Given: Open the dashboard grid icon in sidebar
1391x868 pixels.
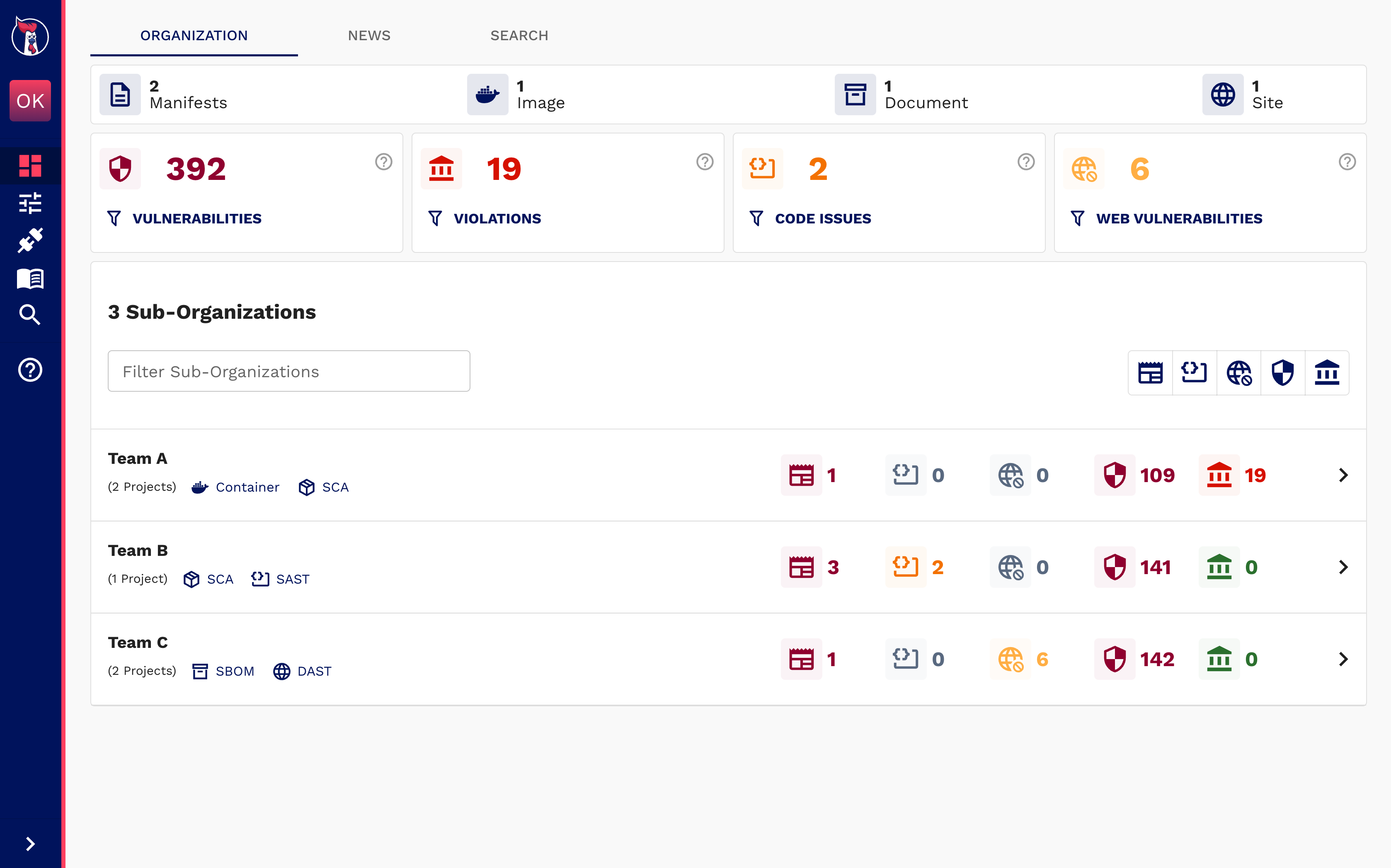Looking at the screenshot, I should point(30,167).
